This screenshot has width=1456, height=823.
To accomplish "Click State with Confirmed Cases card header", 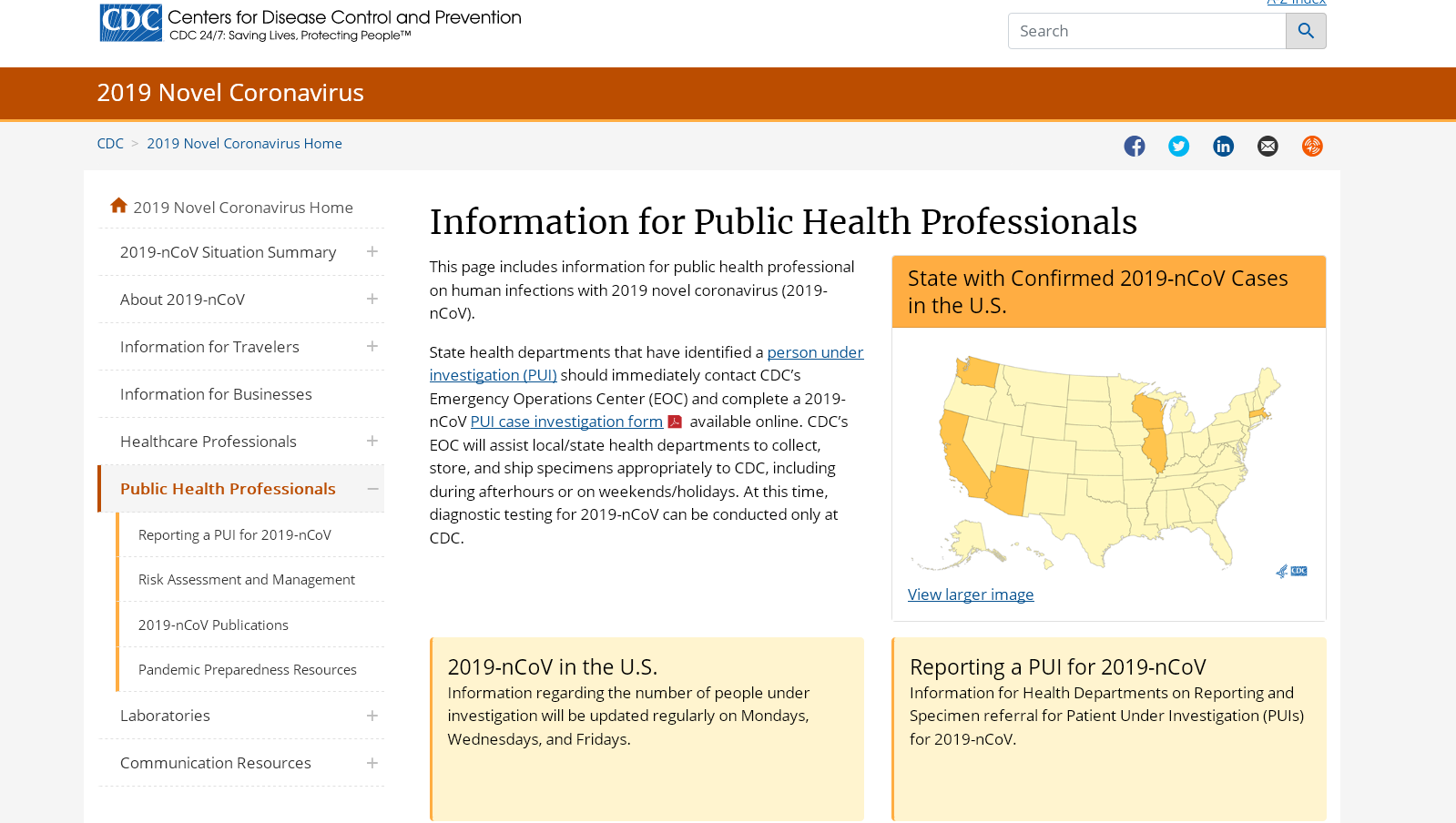I will pos(1109,291).
